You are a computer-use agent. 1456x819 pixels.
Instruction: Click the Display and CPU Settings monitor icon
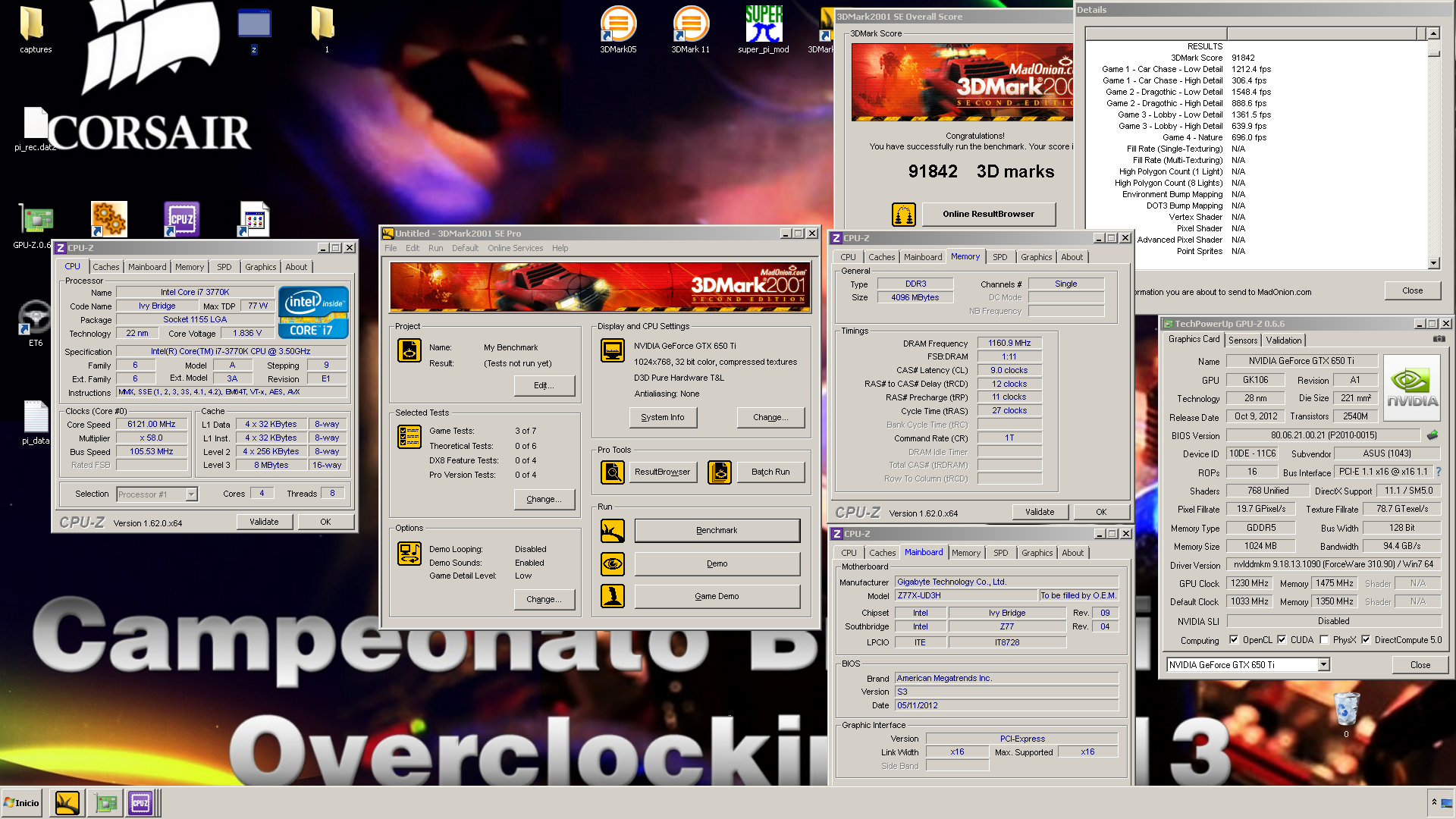coord(613,350)
